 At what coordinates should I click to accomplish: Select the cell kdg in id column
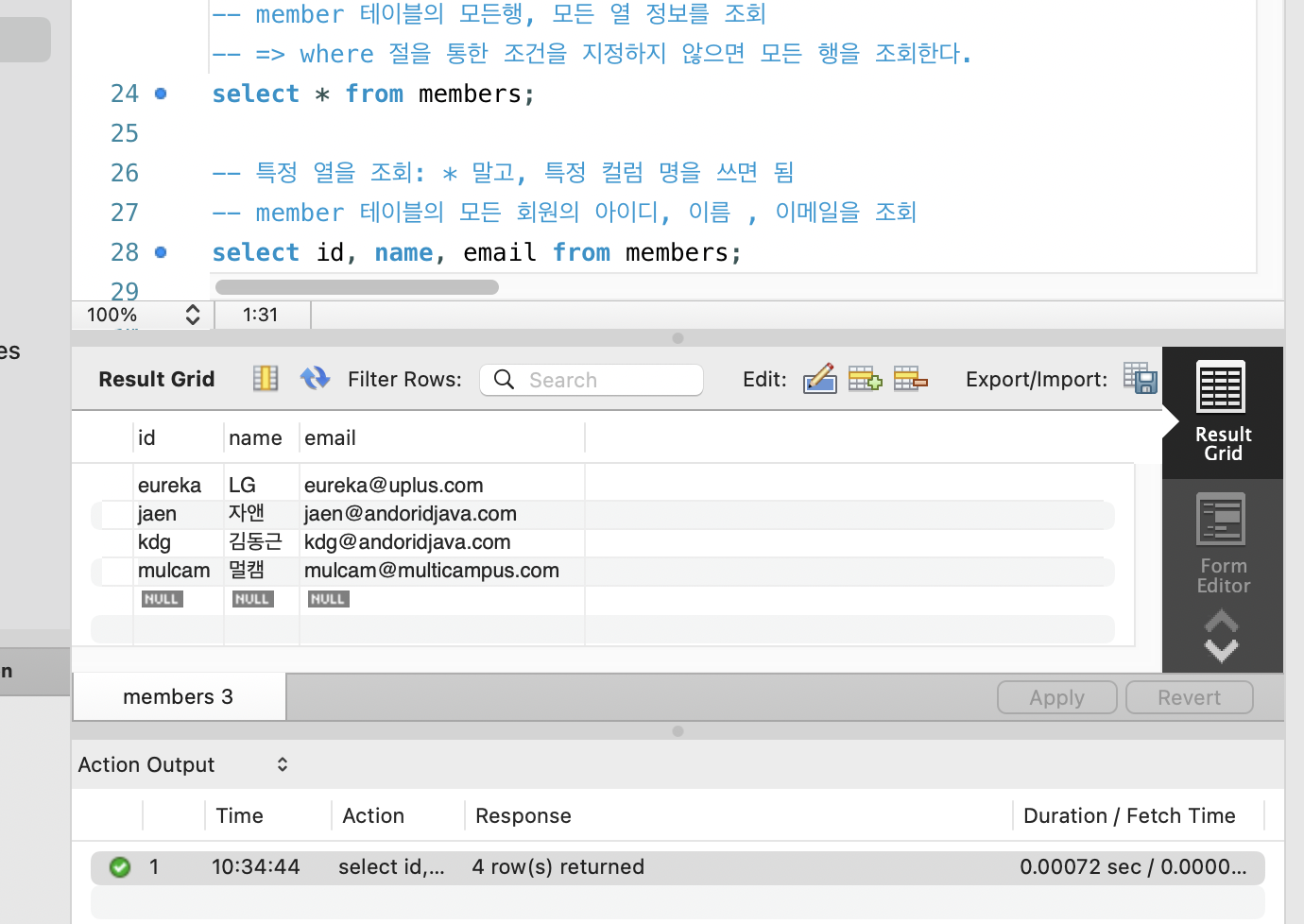(x=179, y=542)
